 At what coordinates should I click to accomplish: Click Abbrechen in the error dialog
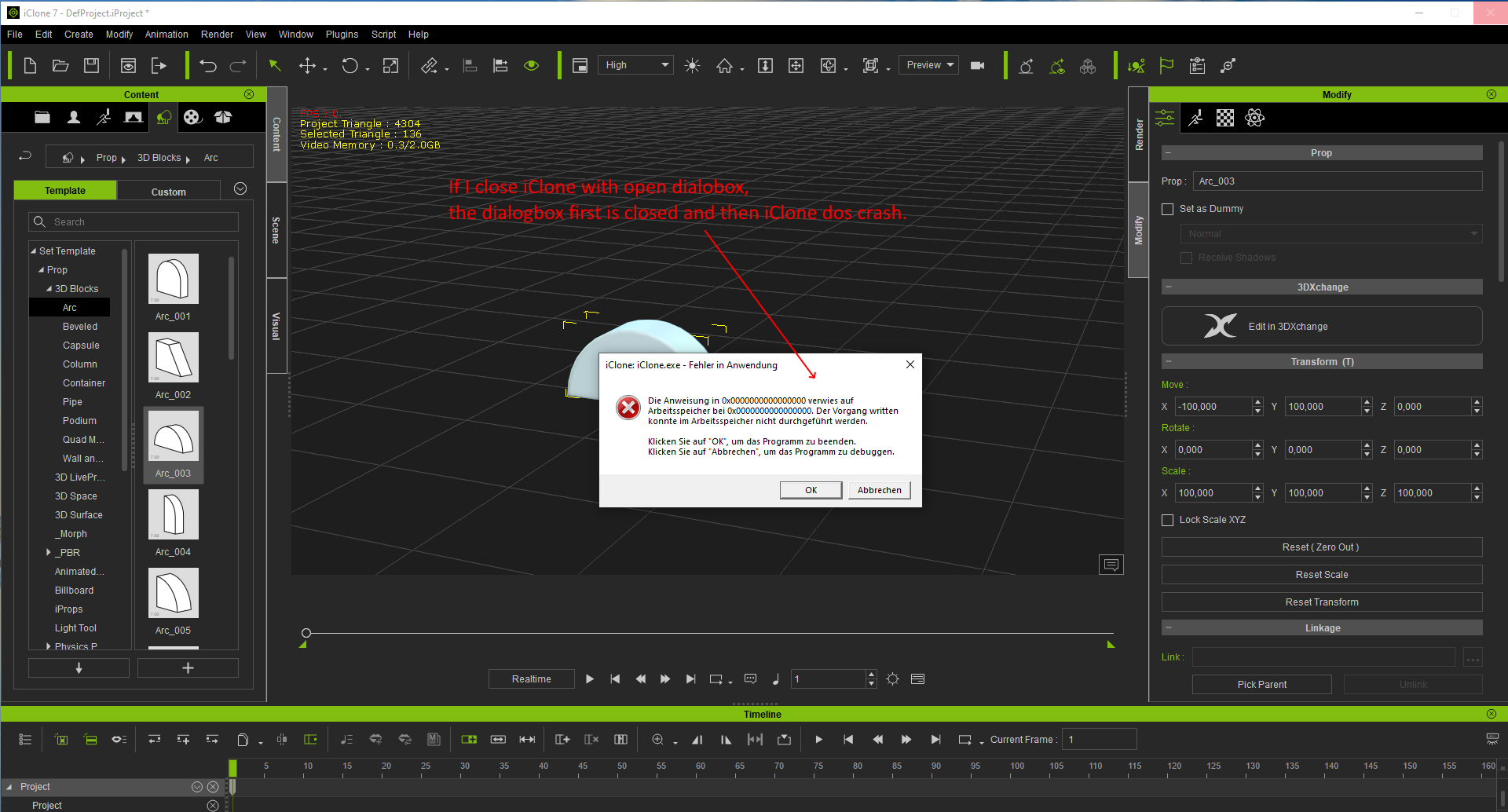880,490
